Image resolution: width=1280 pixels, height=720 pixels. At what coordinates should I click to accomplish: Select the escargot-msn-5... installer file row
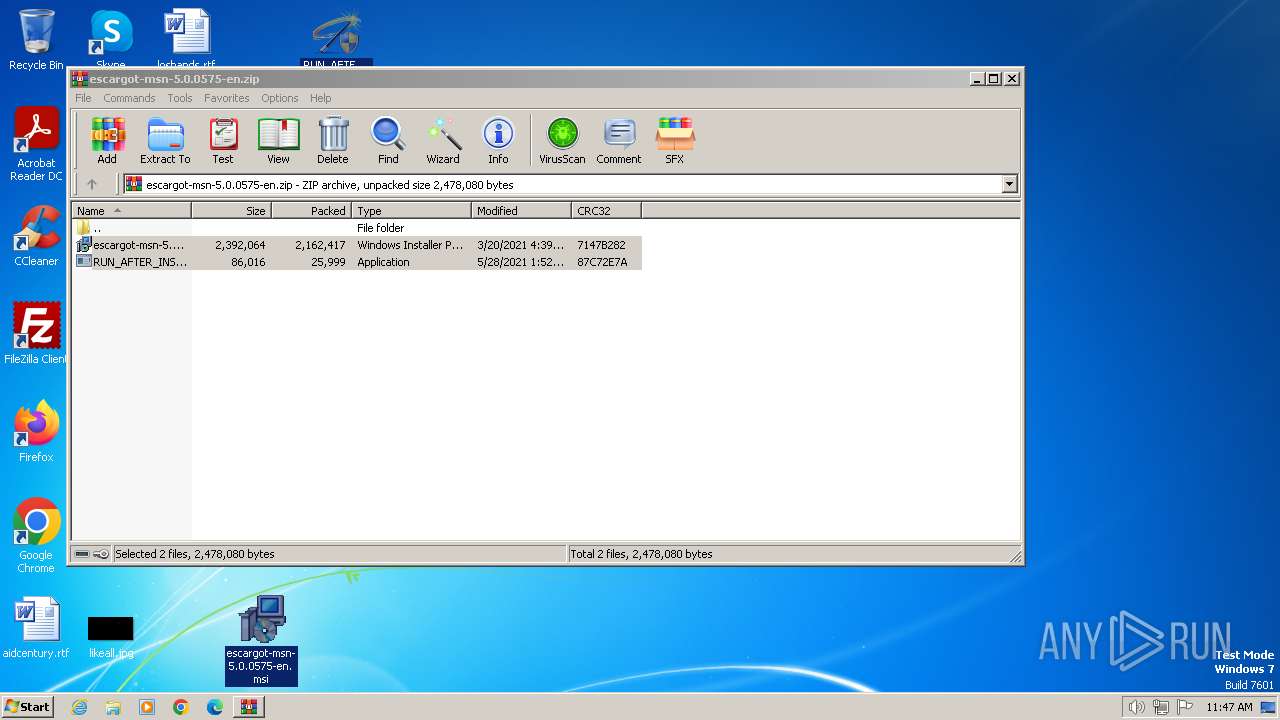tap(357, 245)
